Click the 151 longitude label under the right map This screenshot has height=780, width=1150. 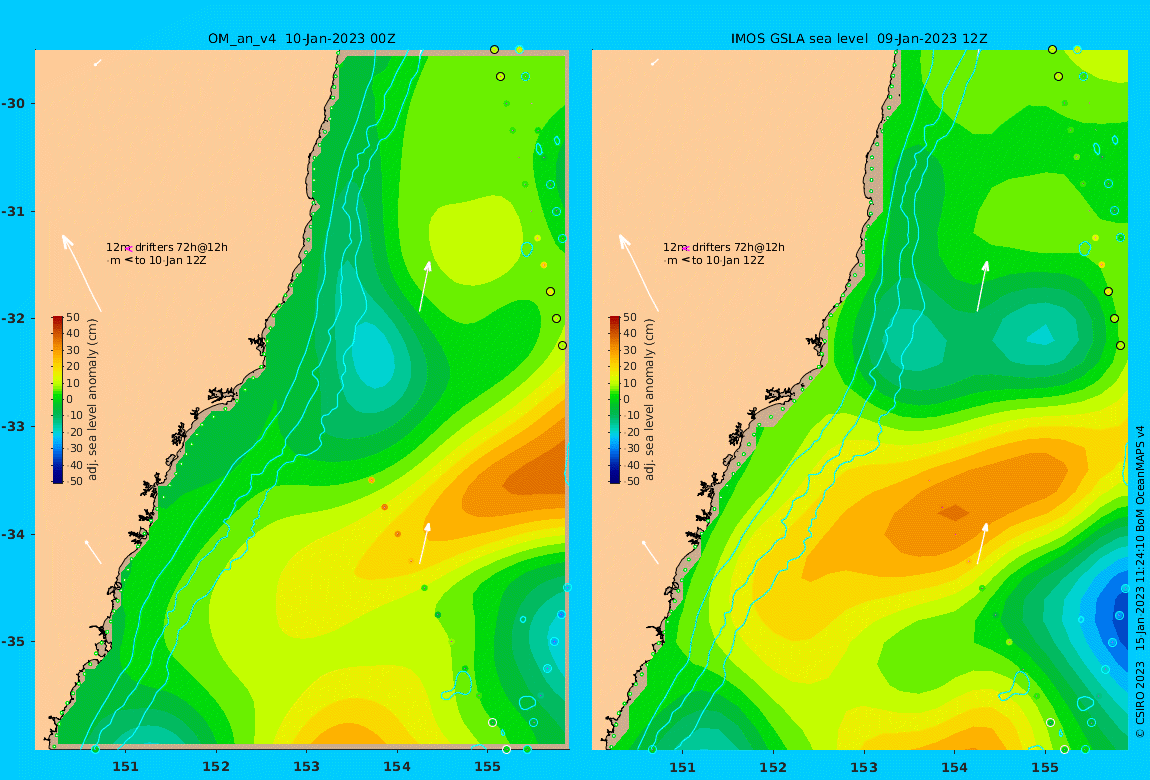[x=683, y=767]
